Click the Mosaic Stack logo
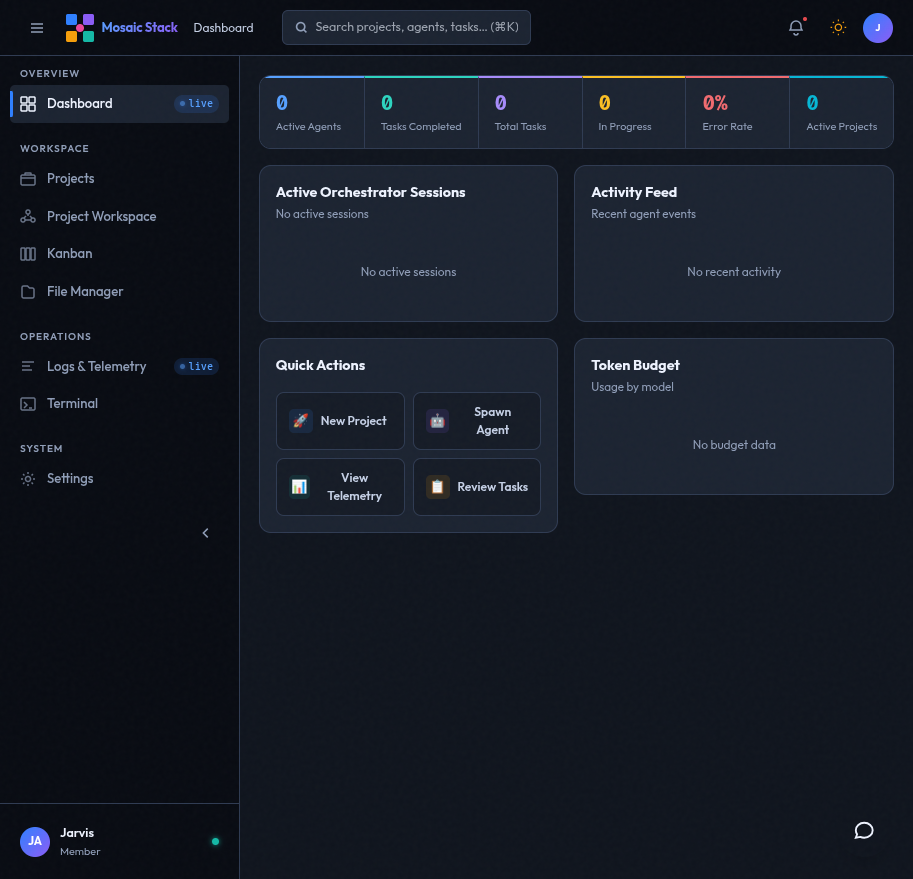This screenshot has width=913, height=879. [x=80, y=28]
